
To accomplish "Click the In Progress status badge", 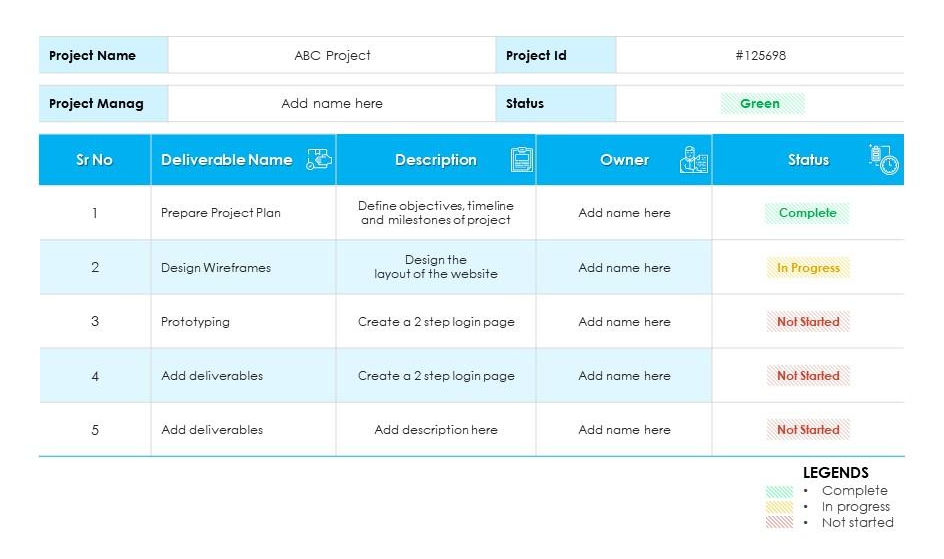I will tap(807, 268).
